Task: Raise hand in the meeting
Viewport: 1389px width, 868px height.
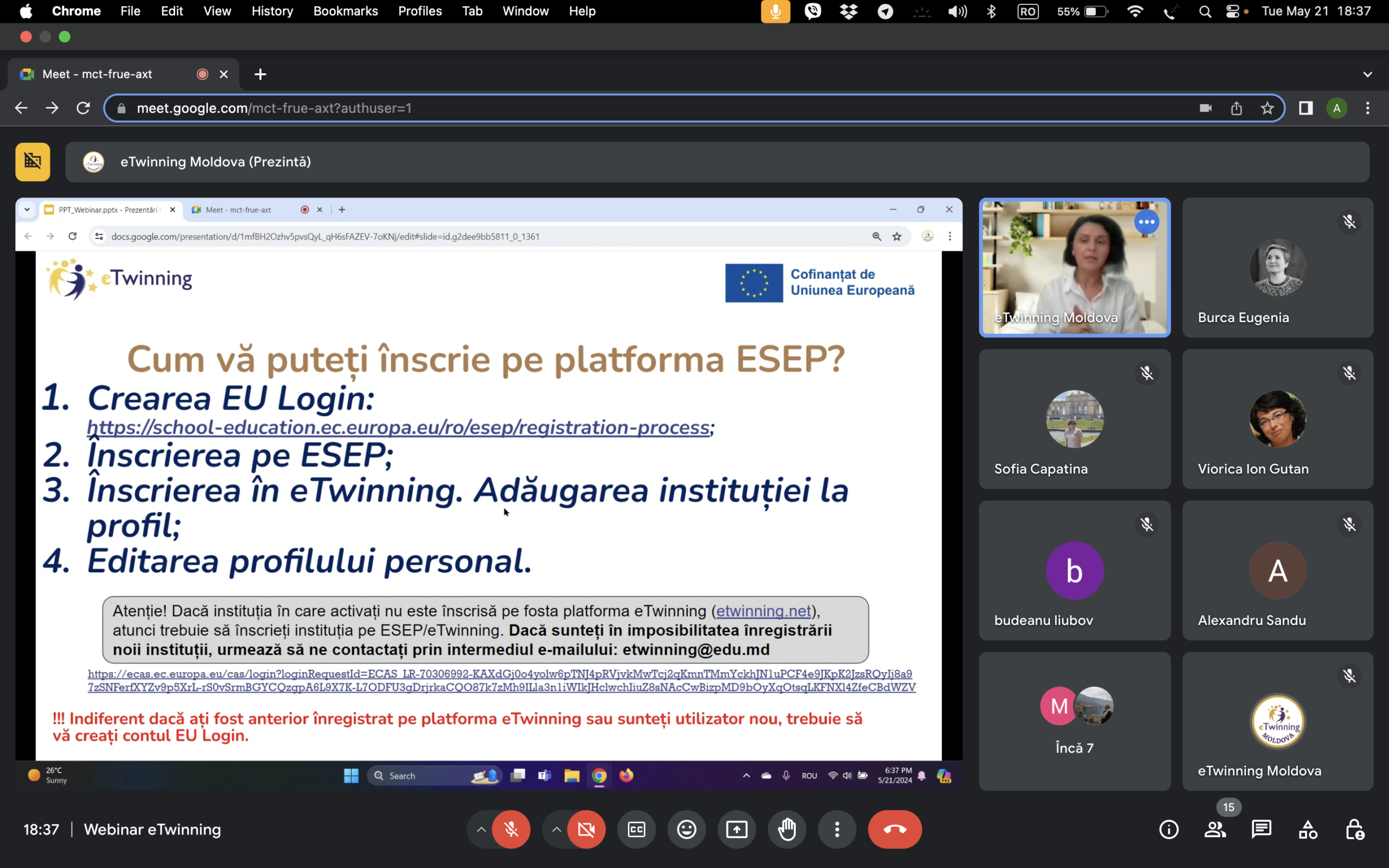Action: 787,829
